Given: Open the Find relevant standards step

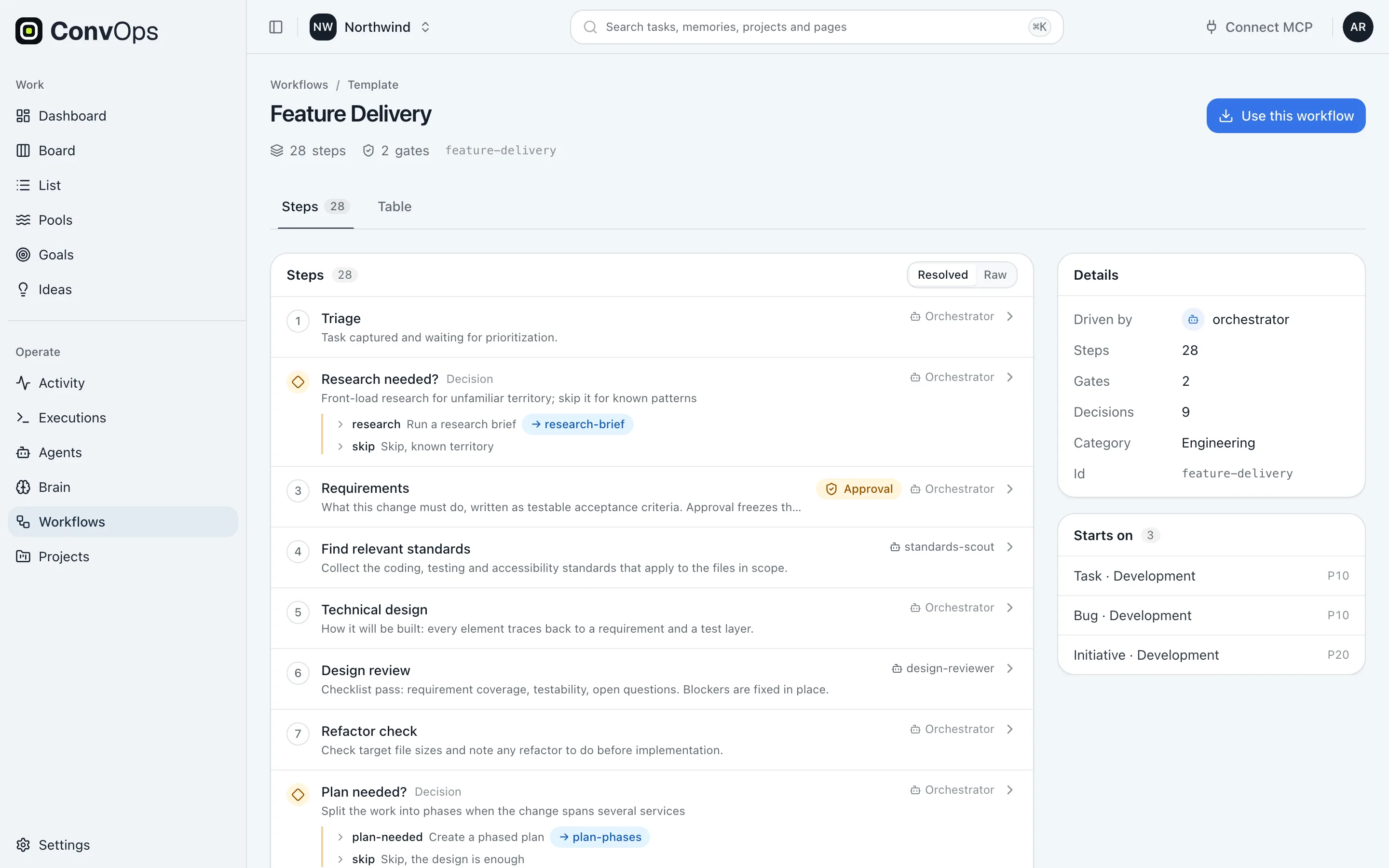Looking at the screenshot, I should (x=652, y=557).
